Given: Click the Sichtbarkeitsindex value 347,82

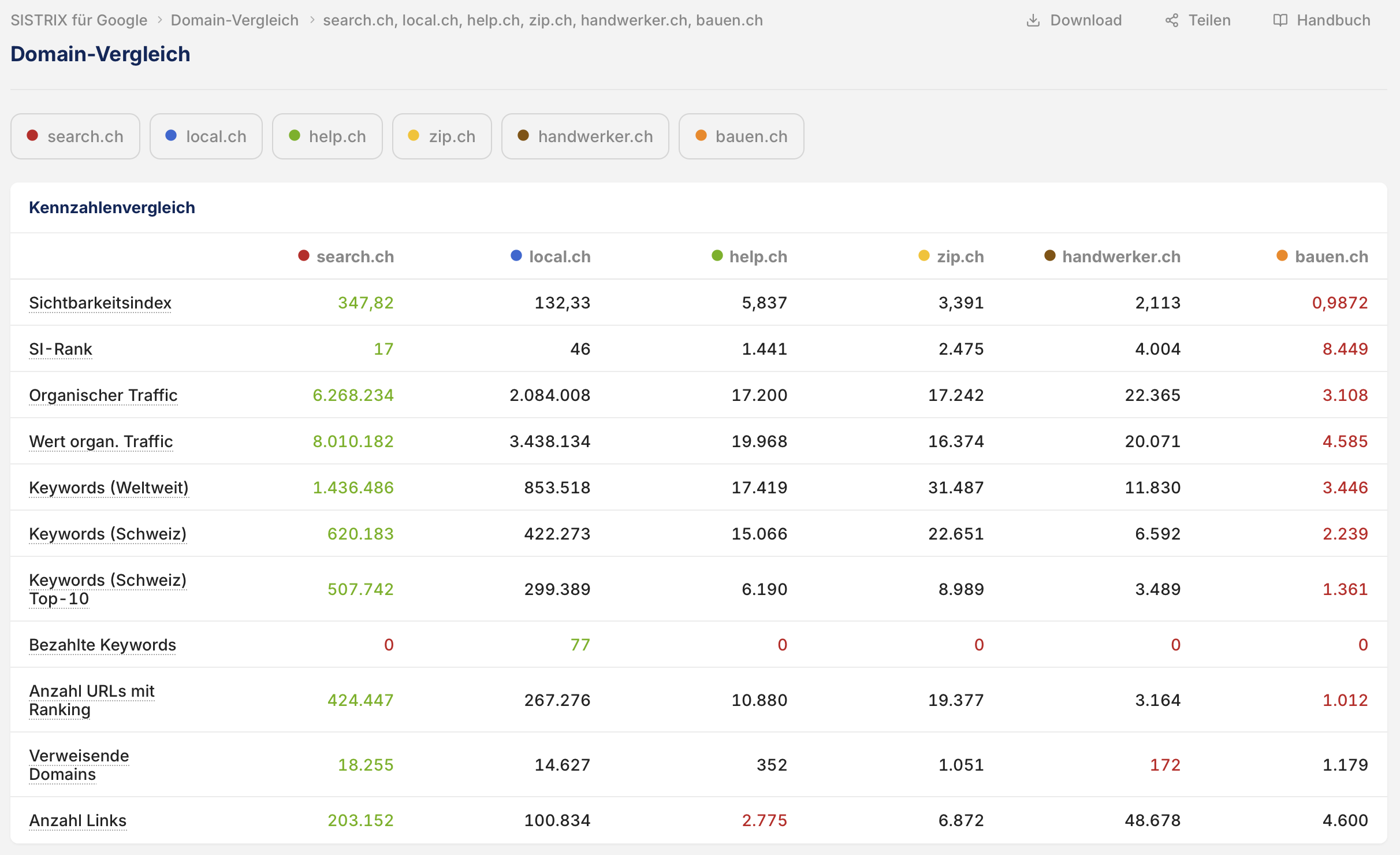Looking at the screenshot, I should point(366,303).
